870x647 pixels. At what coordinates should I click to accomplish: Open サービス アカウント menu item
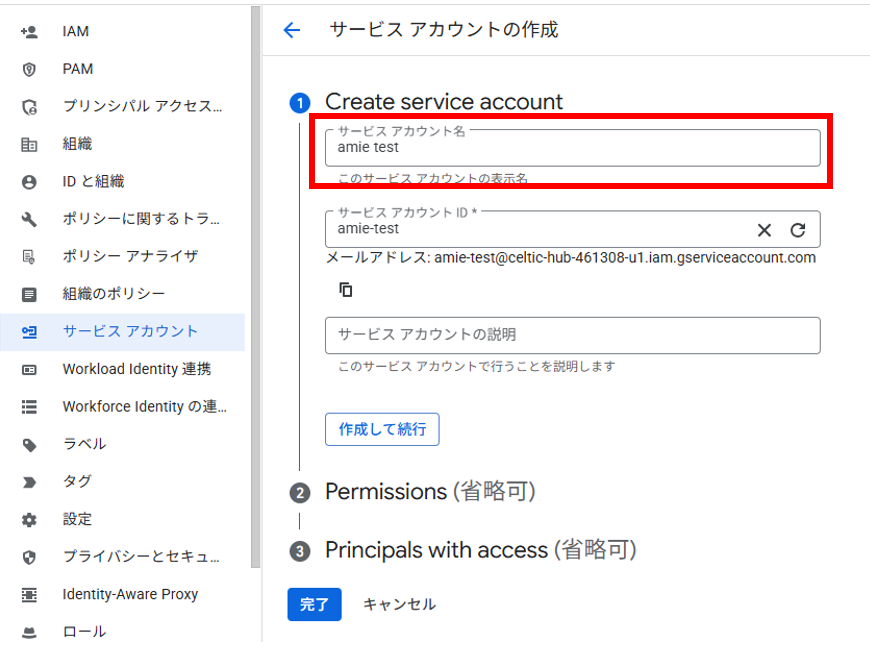[130, 331]
